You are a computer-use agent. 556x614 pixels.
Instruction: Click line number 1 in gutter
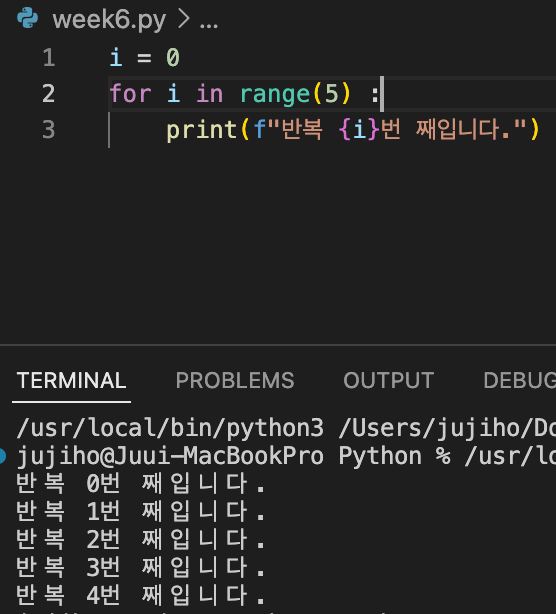[49, 58]
